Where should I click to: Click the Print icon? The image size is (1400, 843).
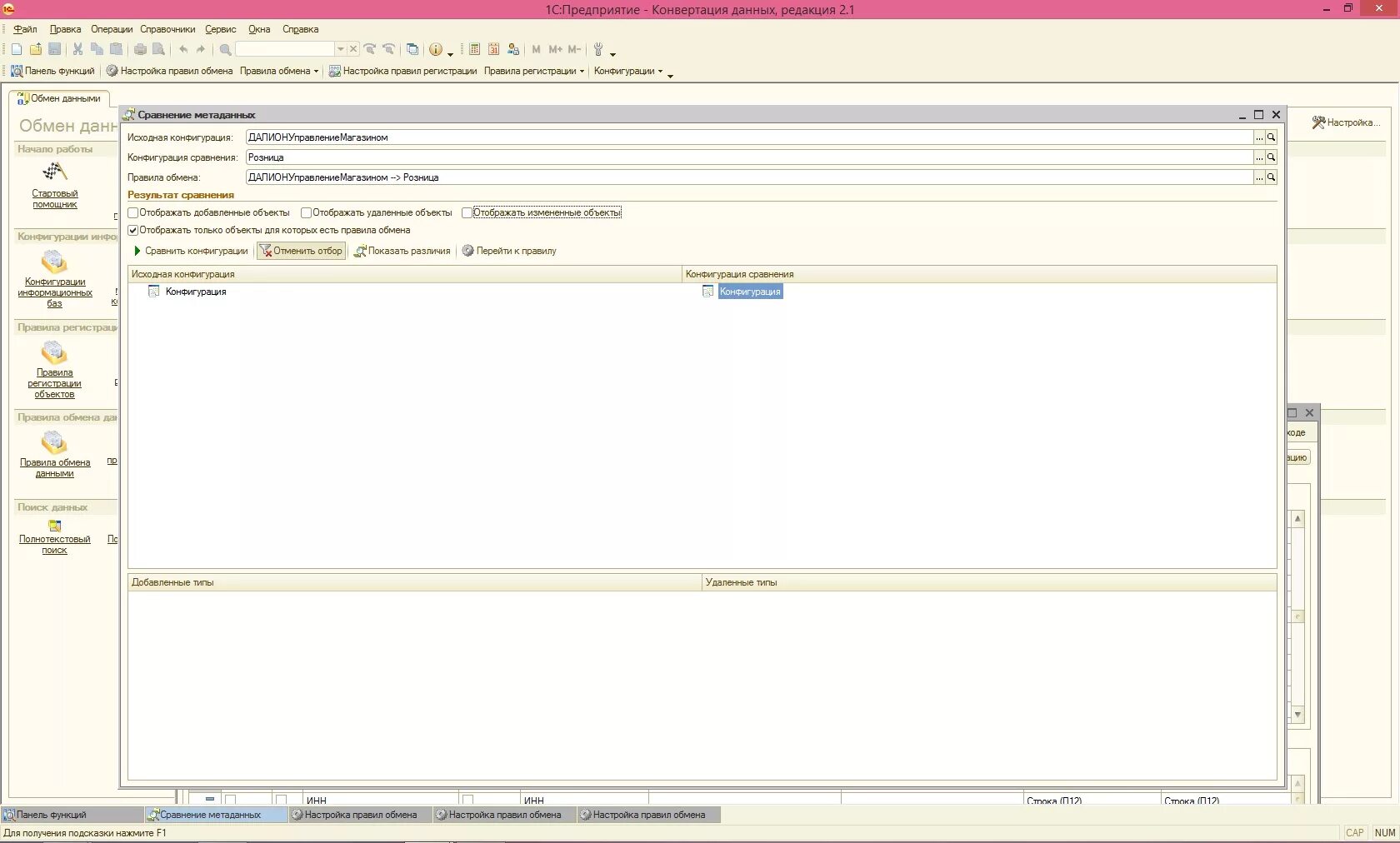140,49
